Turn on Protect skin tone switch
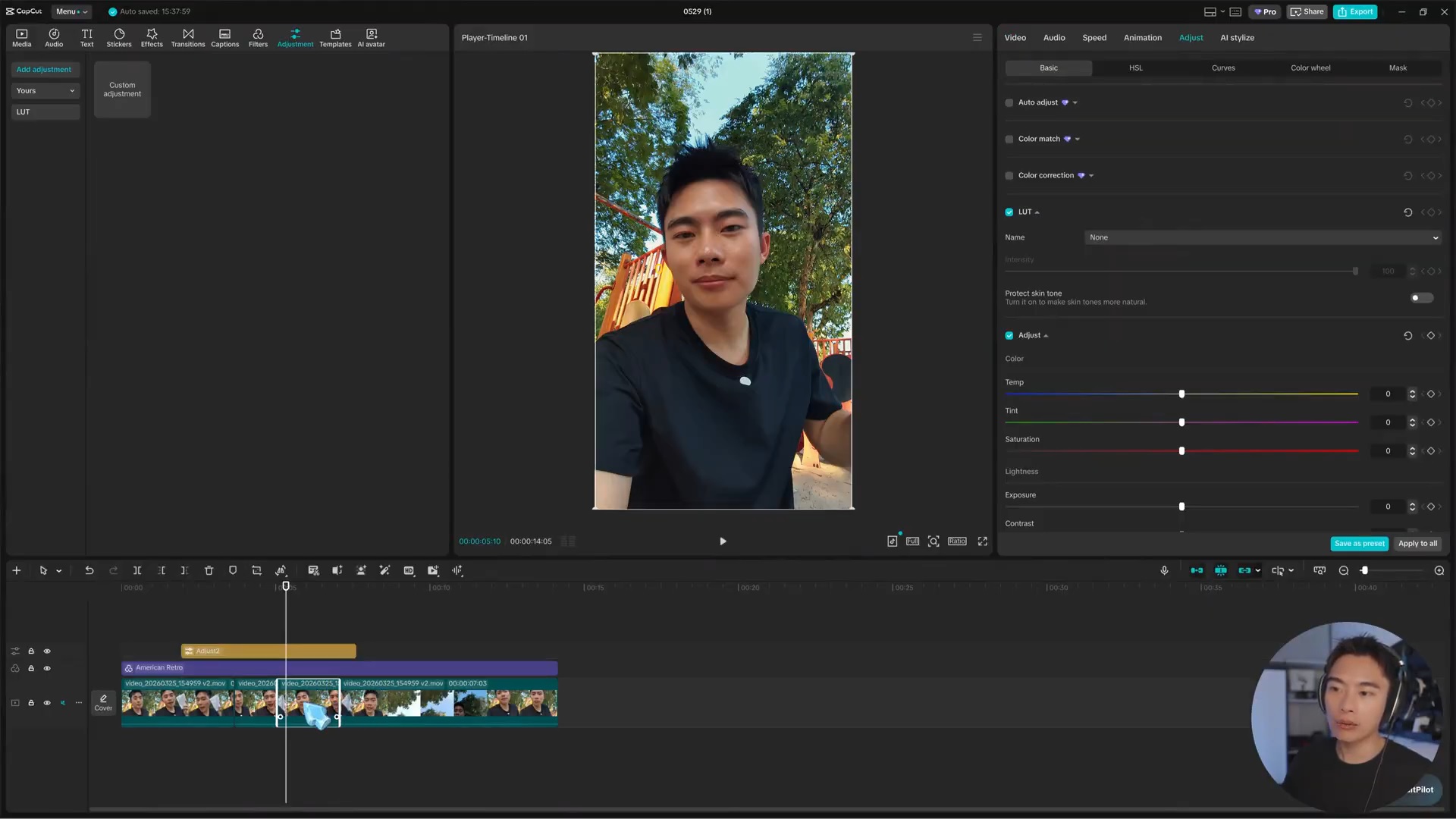Screen dimensions: 1456x819 pyautogui.click(x=1422, y=297)
